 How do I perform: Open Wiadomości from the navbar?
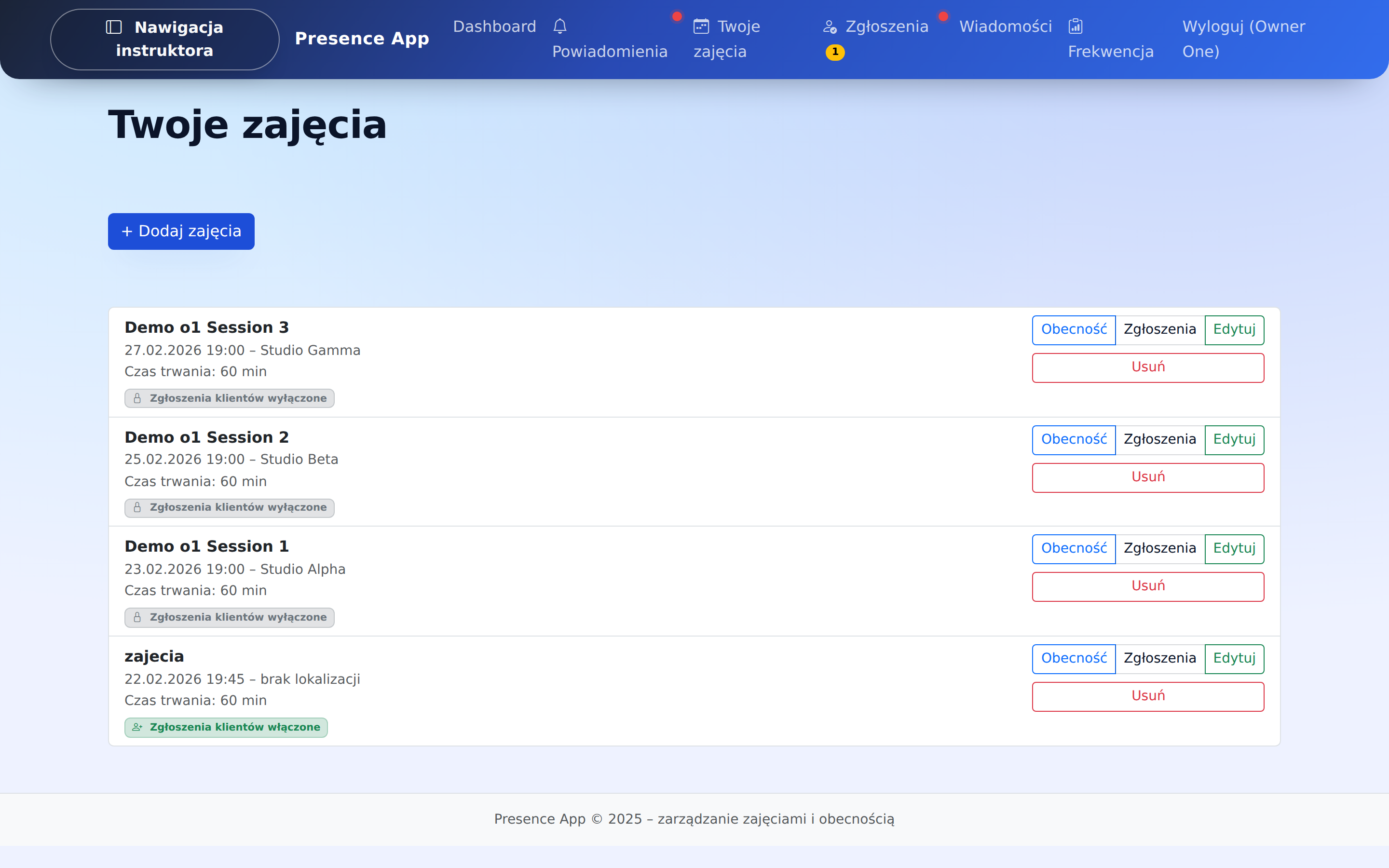pyautogui.click(x=1006, y=27)
